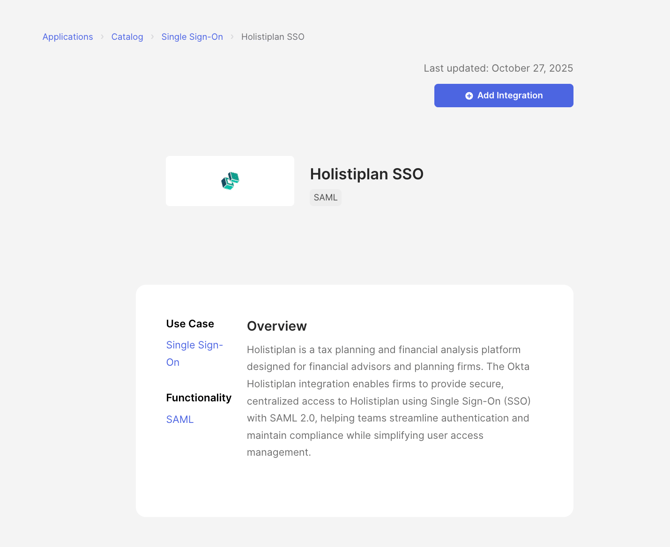The width and height of the screenshot is (670, 547).
Task: Click the plus icon in Add Integration
Action: pos(469,96)
